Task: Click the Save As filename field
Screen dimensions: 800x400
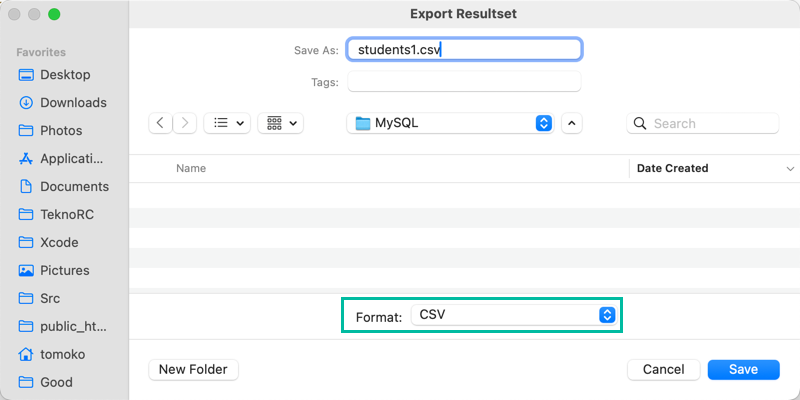Action: pyautogui.click(x=464, y=49)
